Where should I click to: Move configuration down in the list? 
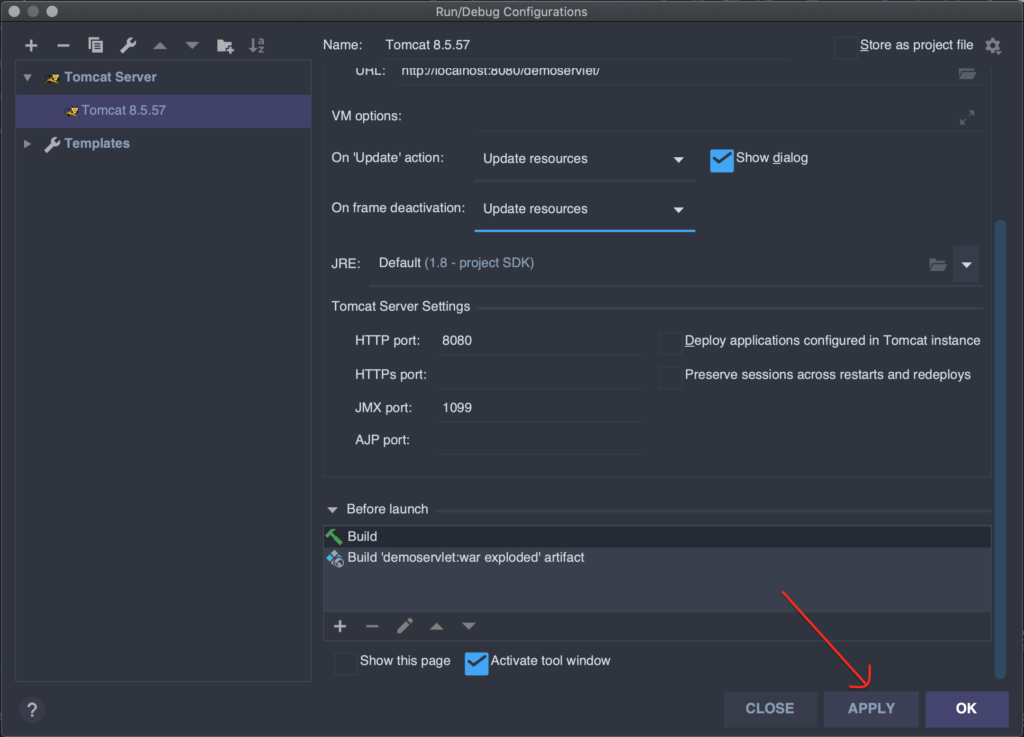(192, 46)
